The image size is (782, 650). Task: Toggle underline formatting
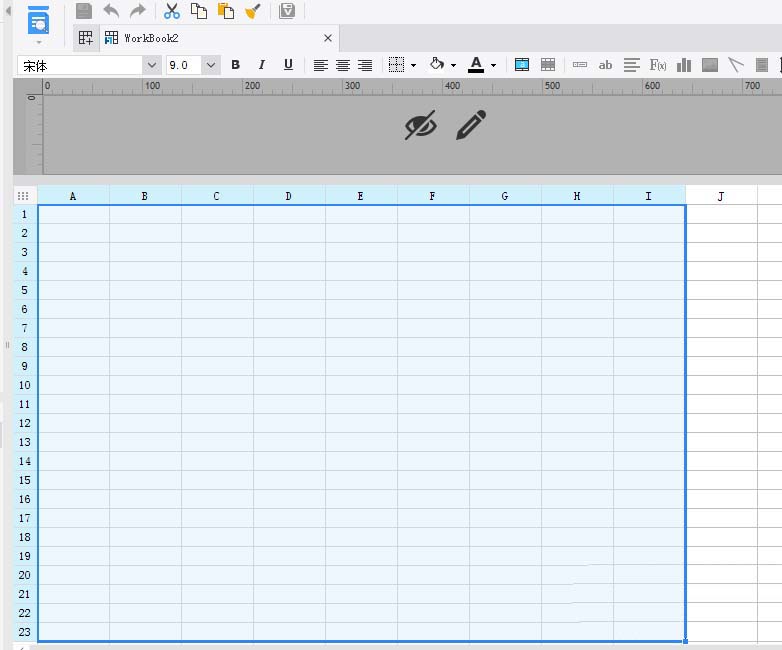pyautogui.click(x=288, y=65)
